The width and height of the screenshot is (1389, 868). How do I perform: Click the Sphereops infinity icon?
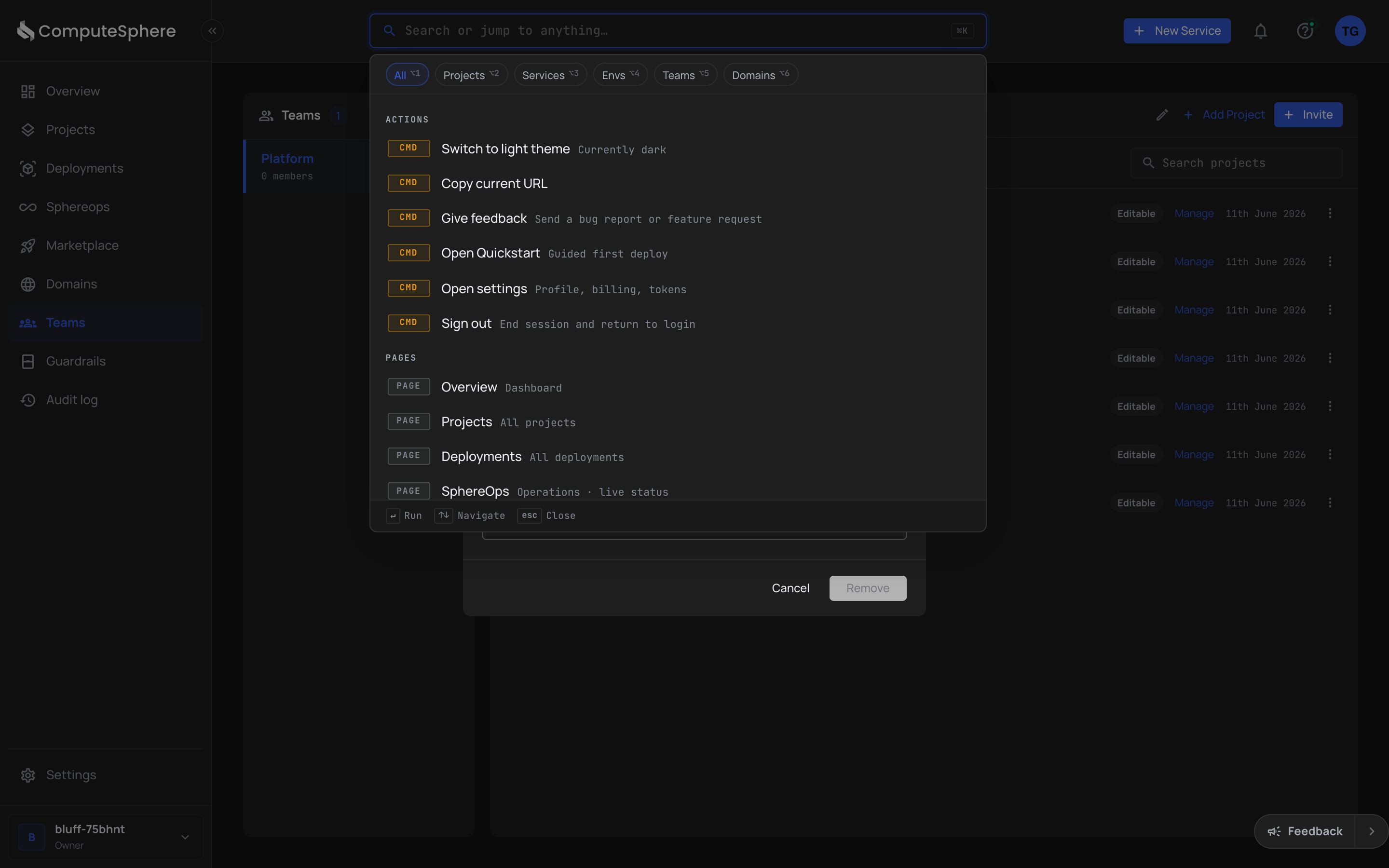[x=28, y=207]
